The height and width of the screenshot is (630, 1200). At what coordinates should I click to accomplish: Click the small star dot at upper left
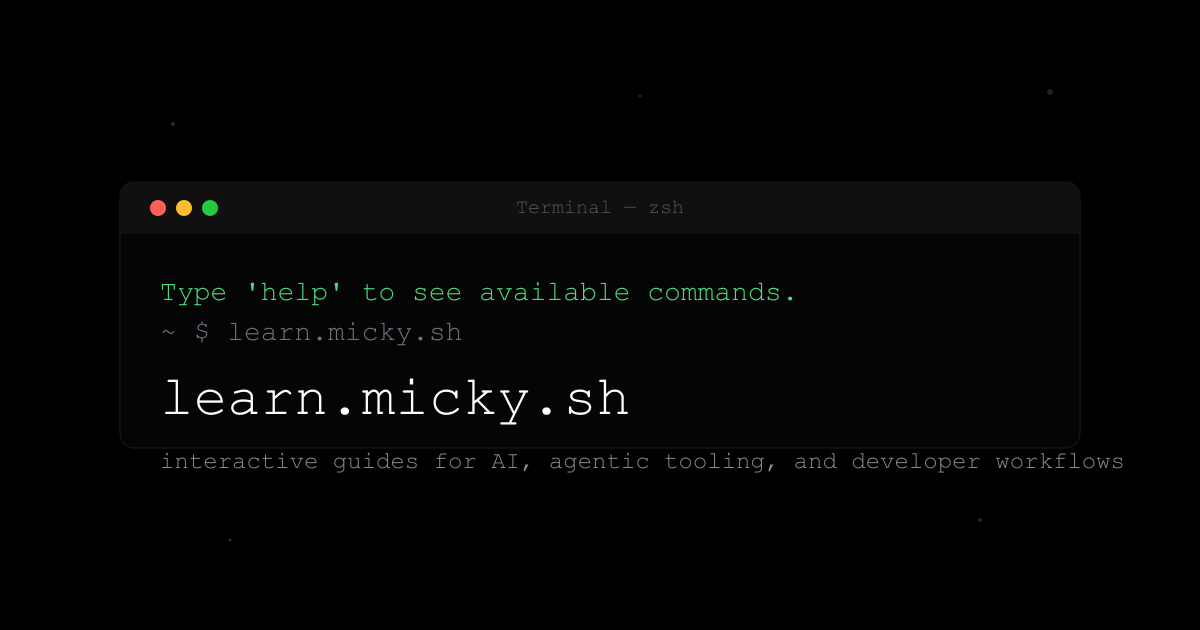point(173,124)
